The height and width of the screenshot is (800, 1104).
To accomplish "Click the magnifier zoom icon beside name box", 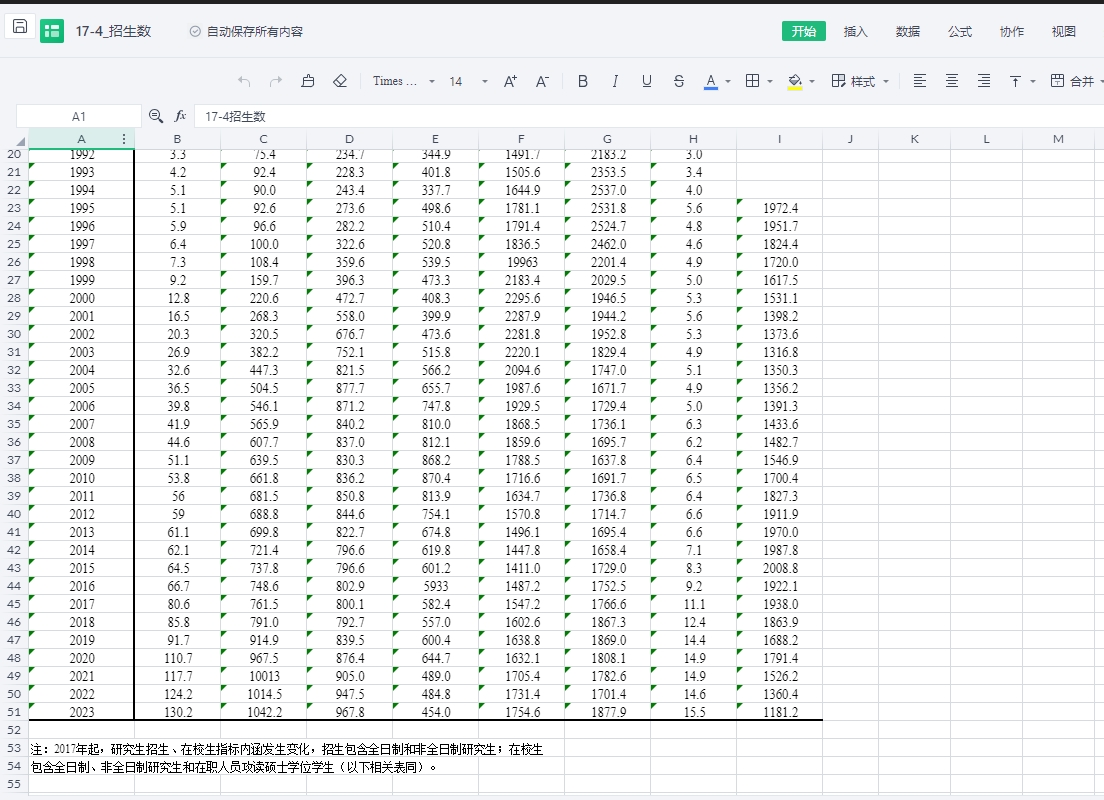I will click(x=156, y=116).
